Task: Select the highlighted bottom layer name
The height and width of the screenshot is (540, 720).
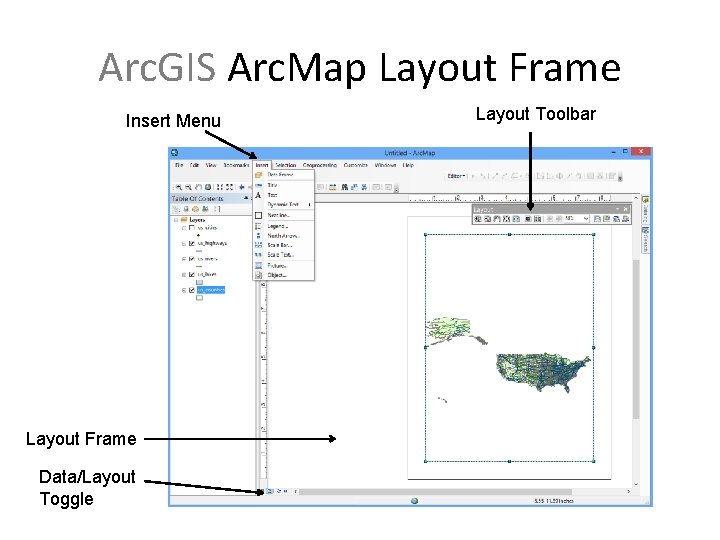Action: tap(211, 290)
